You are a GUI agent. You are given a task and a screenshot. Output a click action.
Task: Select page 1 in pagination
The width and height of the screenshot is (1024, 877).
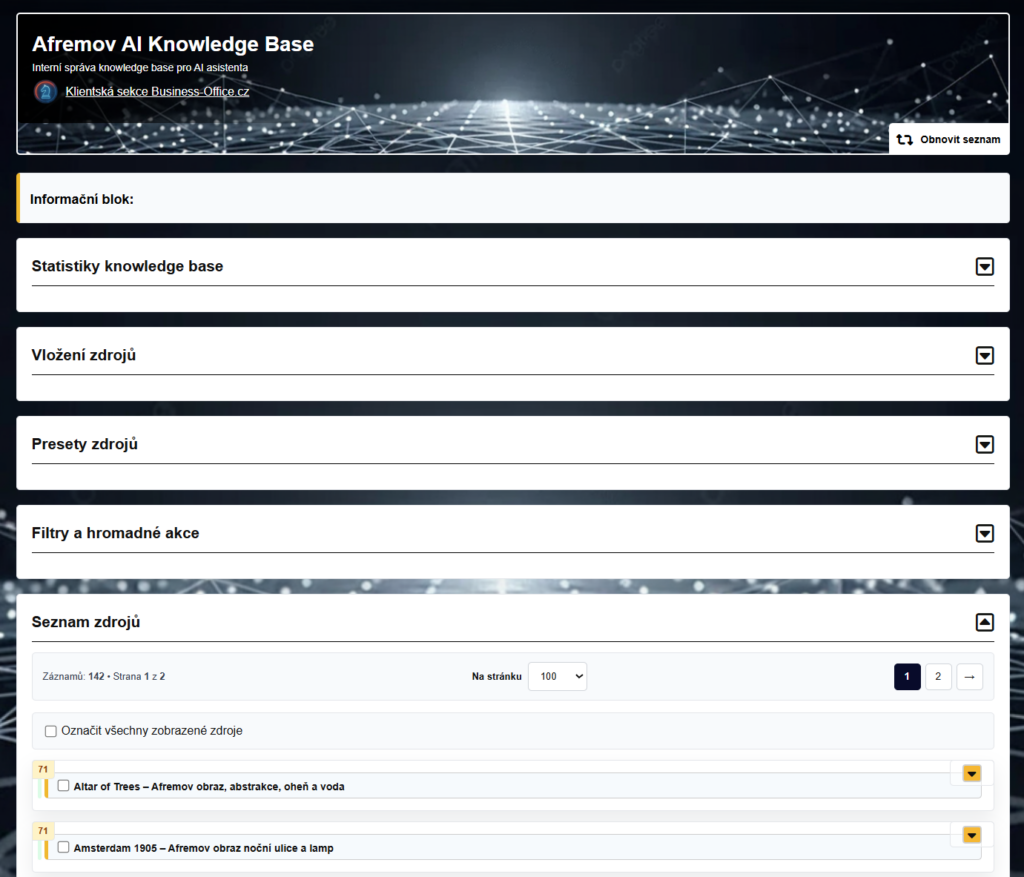(x=907, y=677)
